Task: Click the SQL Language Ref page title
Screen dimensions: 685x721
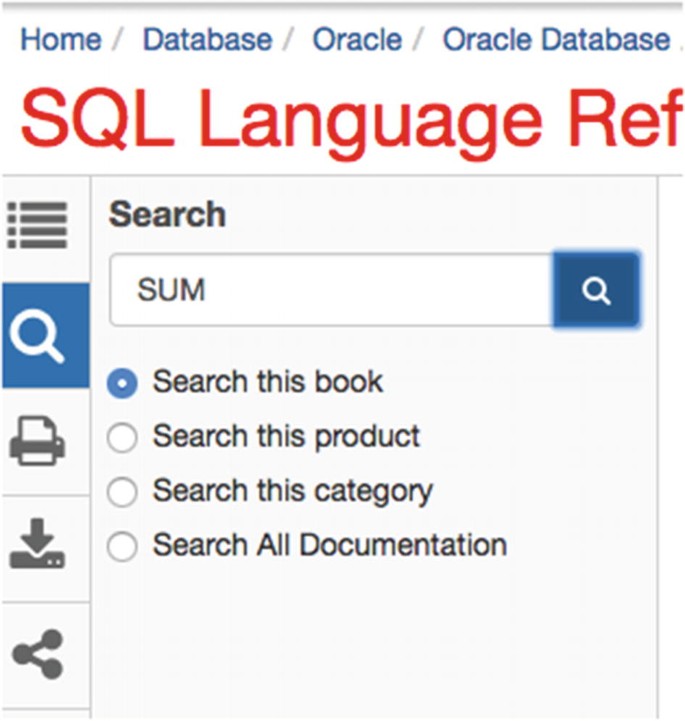Action: coord(350,118)
